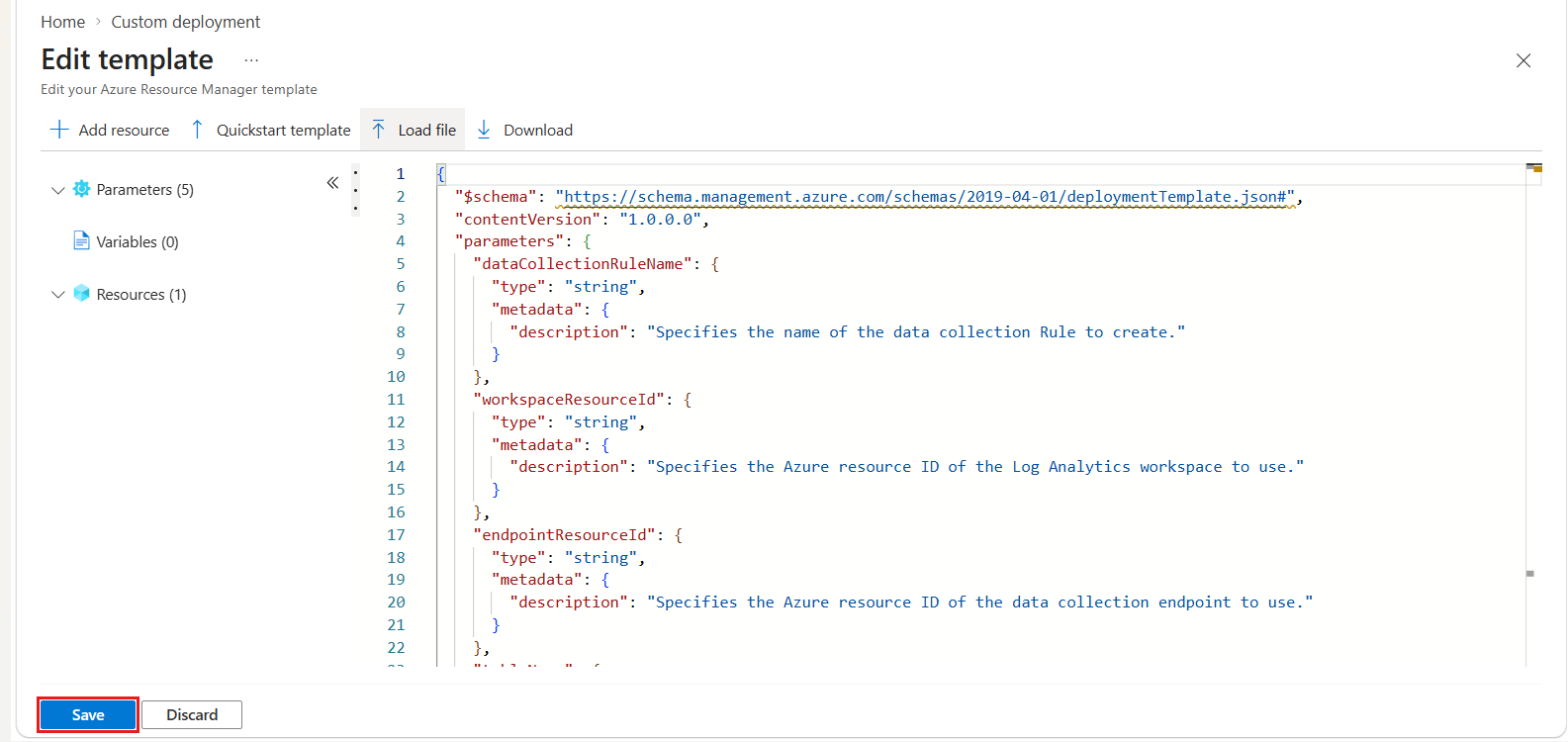This screenshot has width=1568, height=742.
Task: Click the "1.0.0.0" version value
Action: pyautogui.click(x=661, y=220)
